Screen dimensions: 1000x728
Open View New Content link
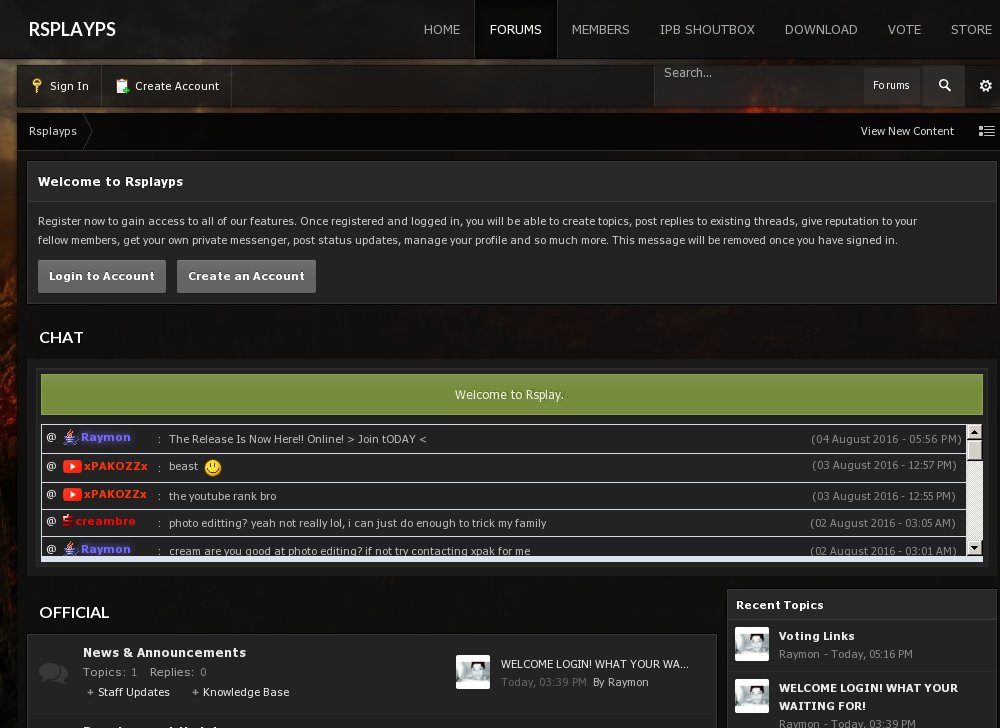pyautogui.click(x=907, y=131)
